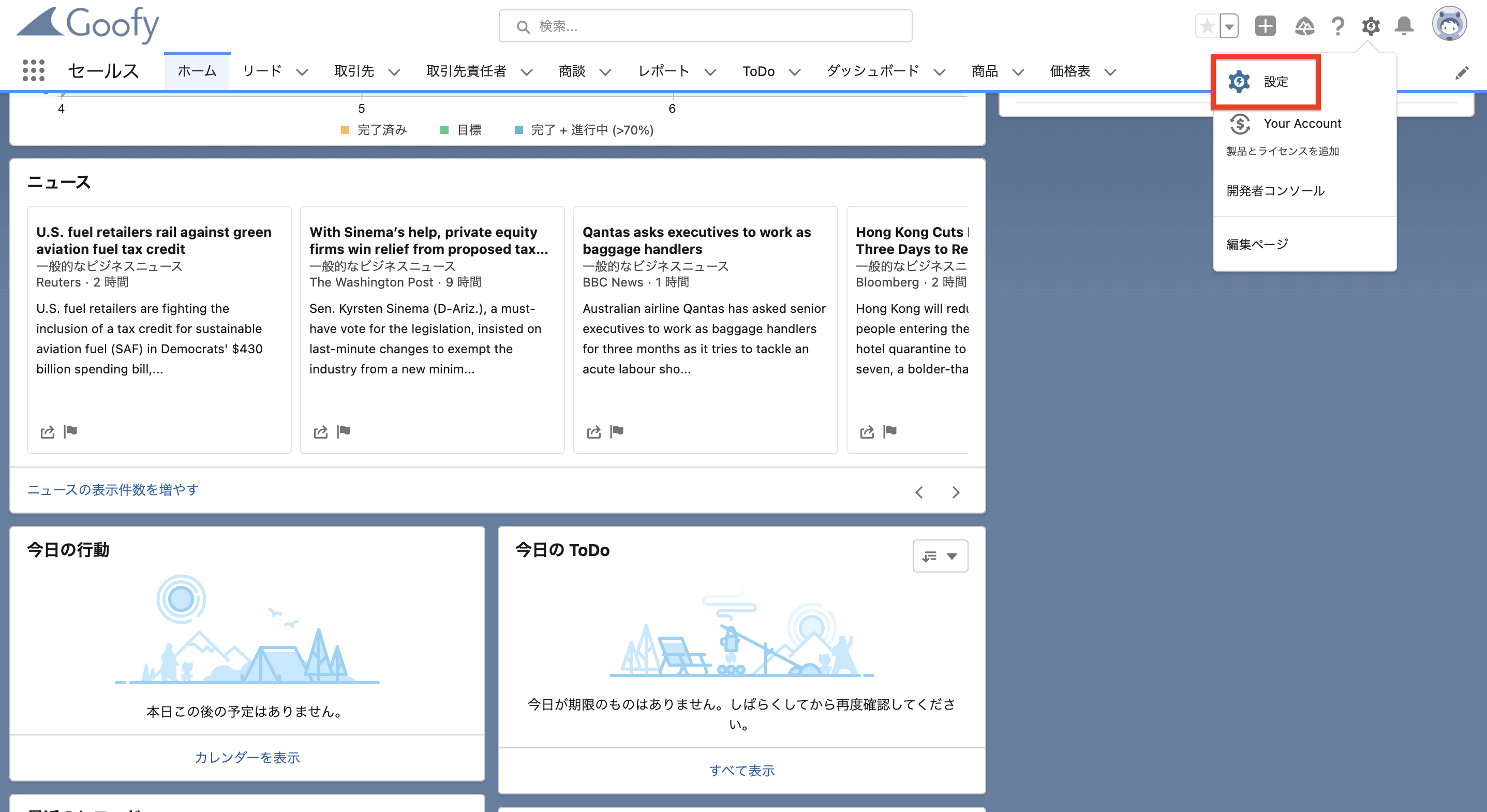The image size is (1487, 812).
Task: Open the U.S. fuel retailers article
Action: tap(154, 240)
